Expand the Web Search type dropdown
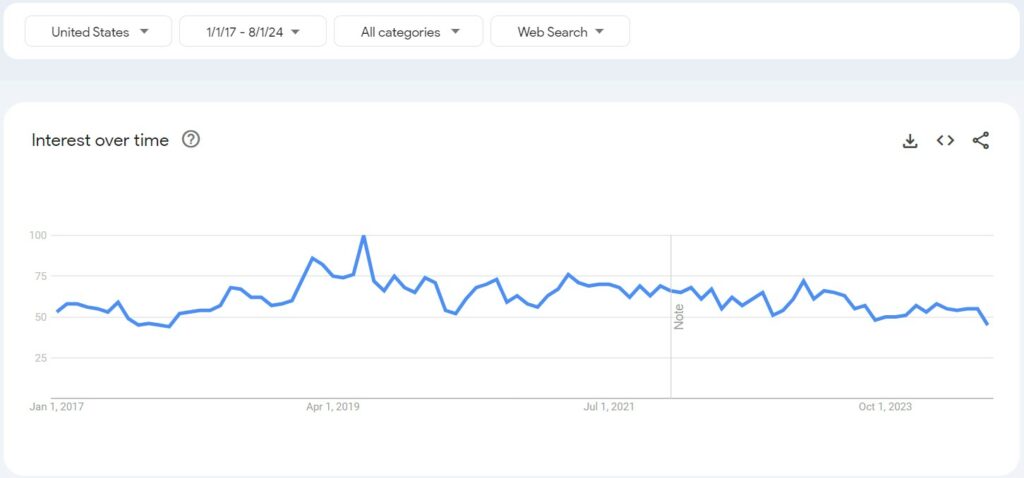 [560, 32]
